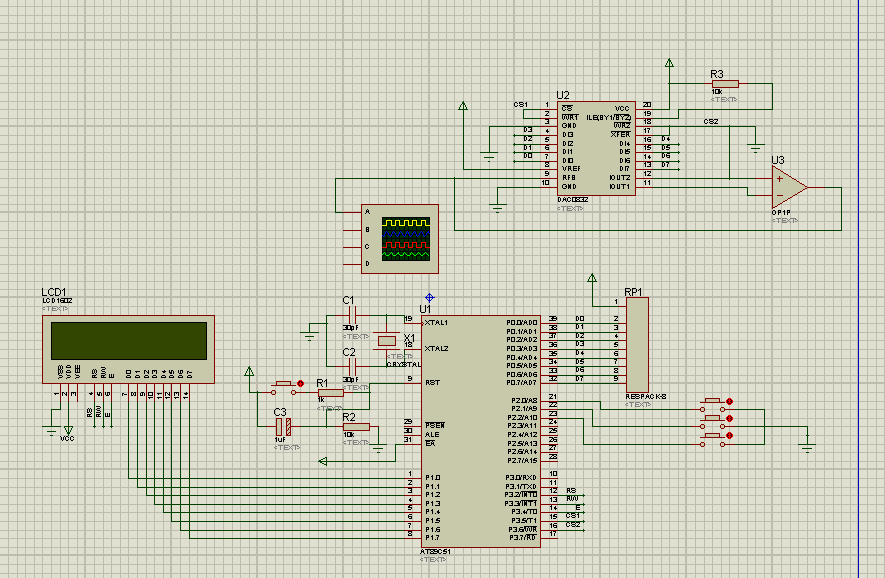Select the power terminal wired to VREF

463,106
